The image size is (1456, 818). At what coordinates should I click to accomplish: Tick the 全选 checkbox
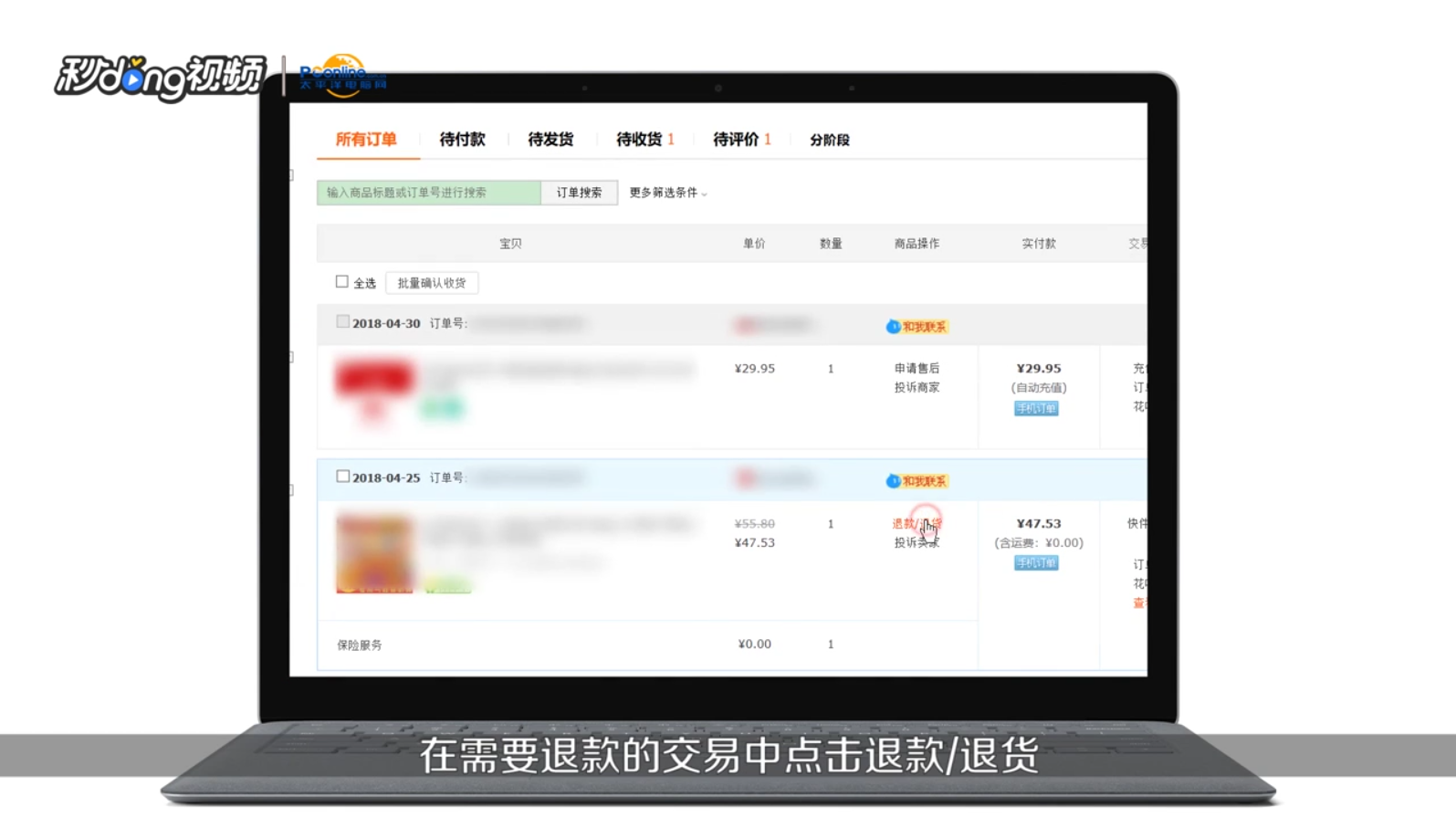pyautogui.click(x=341, y=282)
